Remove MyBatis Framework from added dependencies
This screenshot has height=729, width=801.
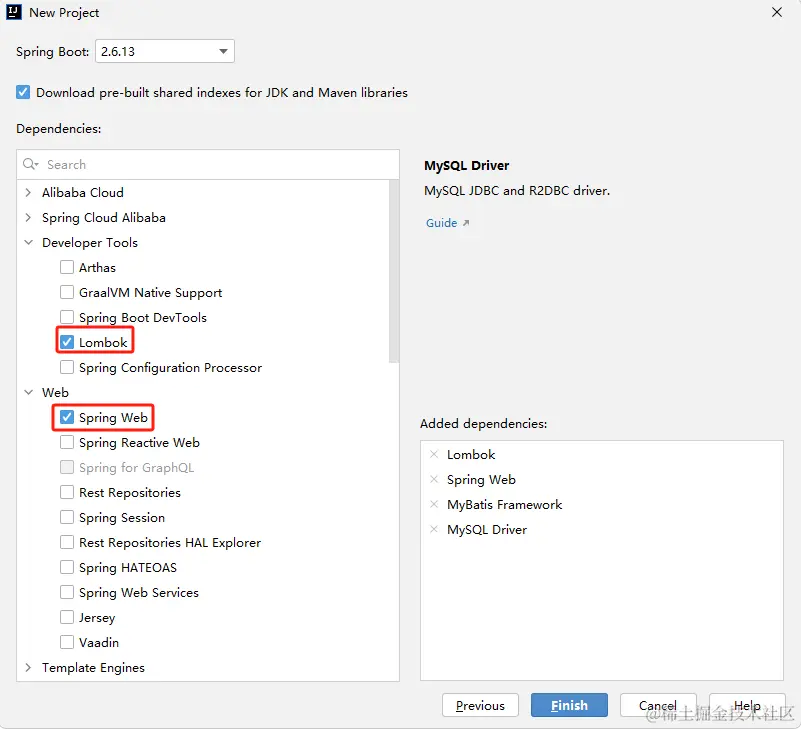coord(434,504)
